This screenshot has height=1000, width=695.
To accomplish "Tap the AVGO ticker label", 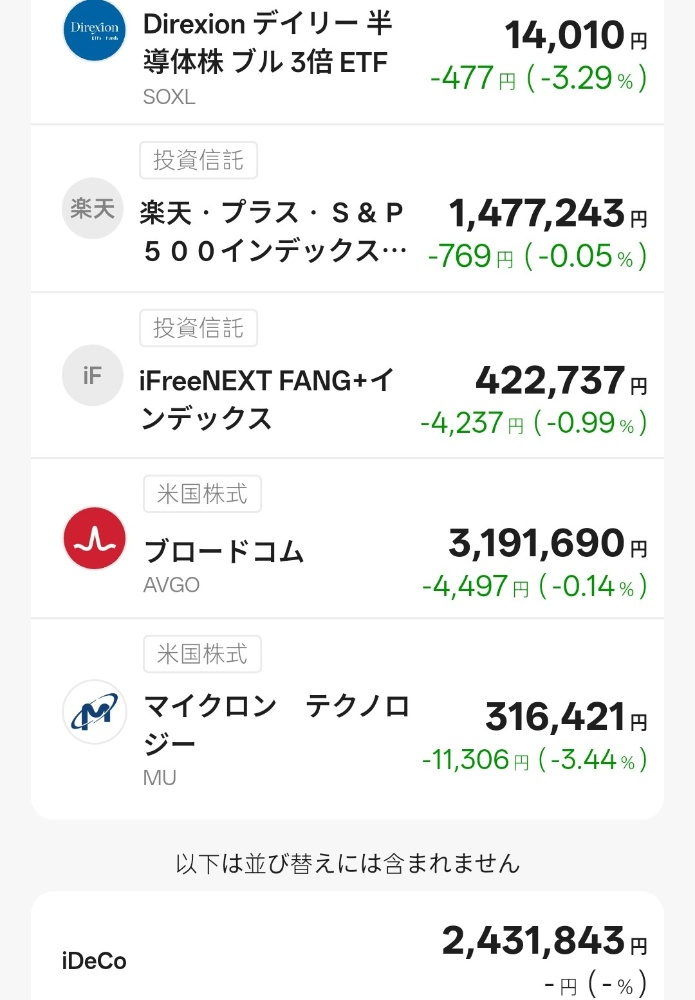I will 172,585.
